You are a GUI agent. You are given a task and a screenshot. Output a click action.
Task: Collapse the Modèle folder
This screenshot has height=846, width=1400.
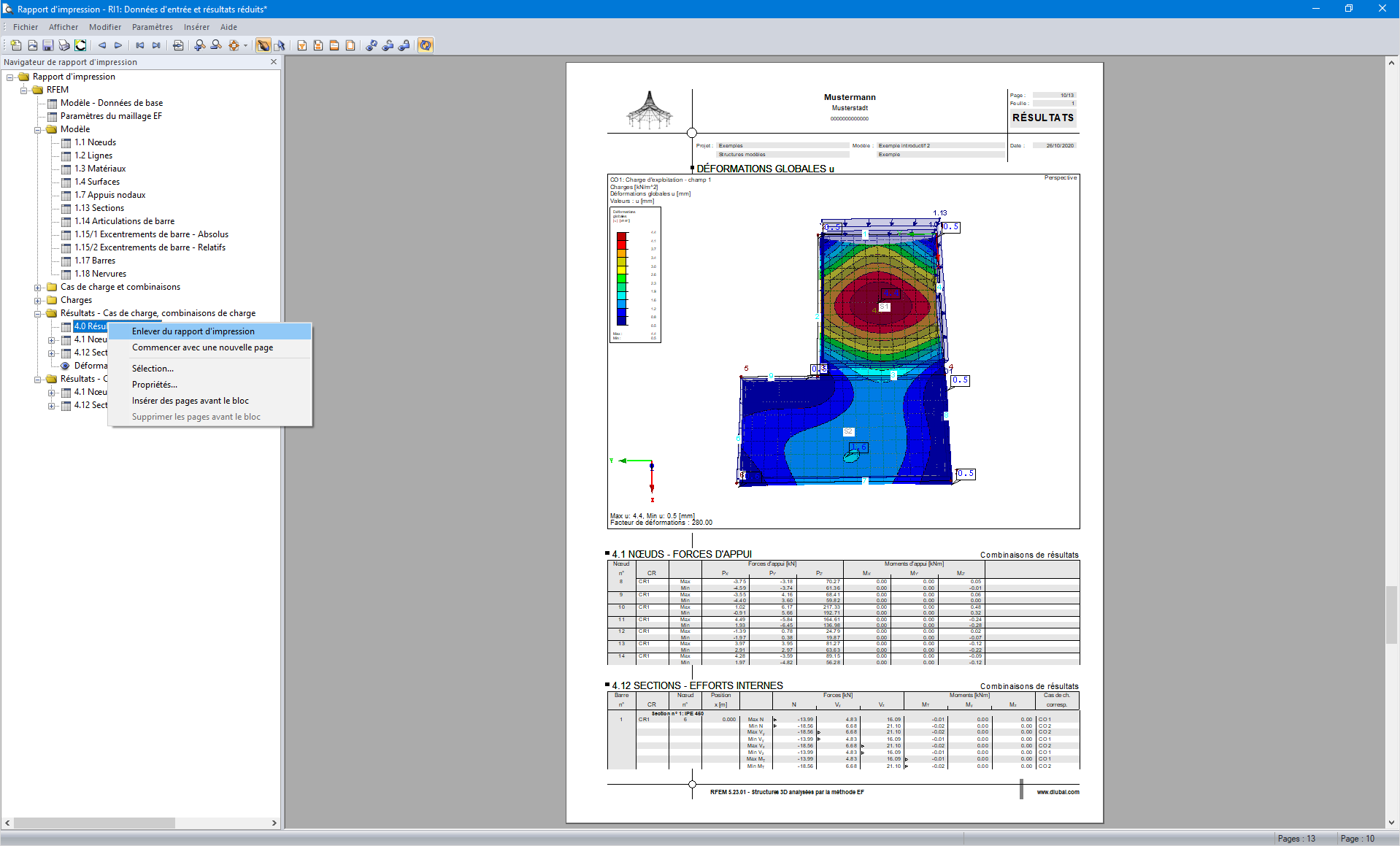[38, 129]
